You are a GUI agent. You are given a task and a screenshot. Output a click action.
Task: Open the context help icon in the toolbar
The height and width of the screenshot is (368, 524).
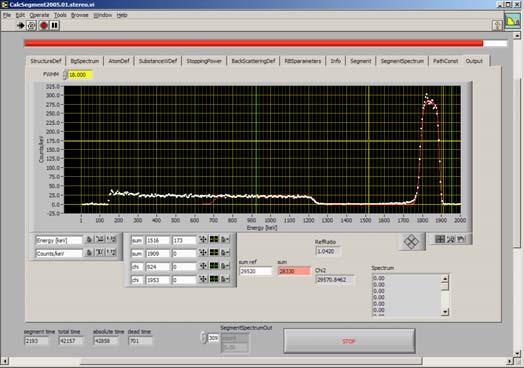tap(497, 25)
